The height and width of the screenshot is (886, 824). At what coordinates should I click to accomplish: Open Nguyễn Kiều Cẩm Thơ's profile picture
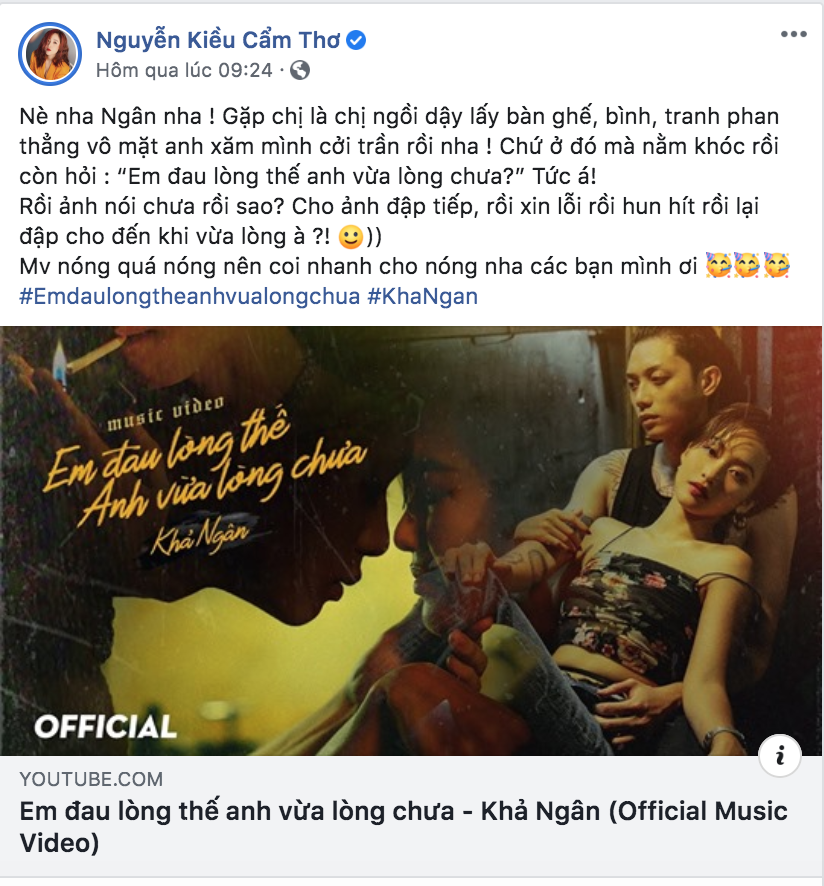point(50,54)
